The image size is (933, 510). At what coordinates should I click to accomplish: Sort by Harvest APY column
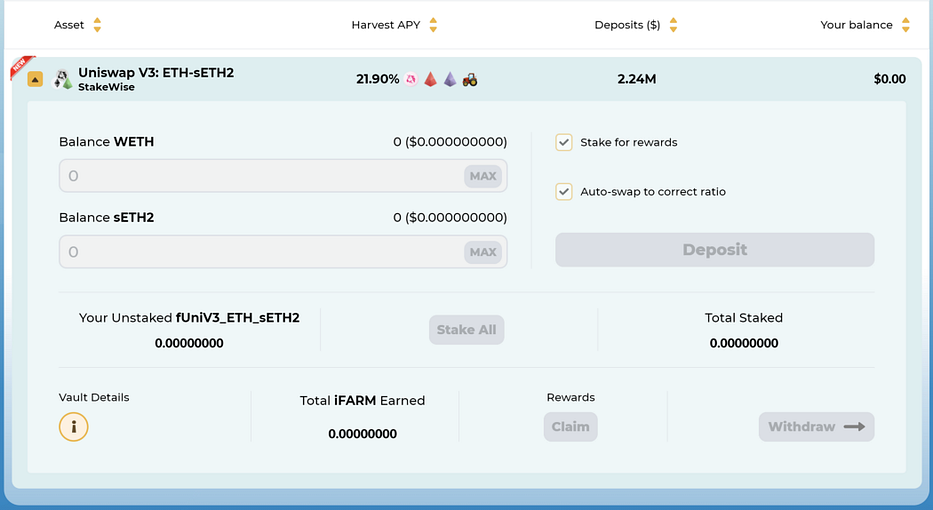tap(433, 25)
